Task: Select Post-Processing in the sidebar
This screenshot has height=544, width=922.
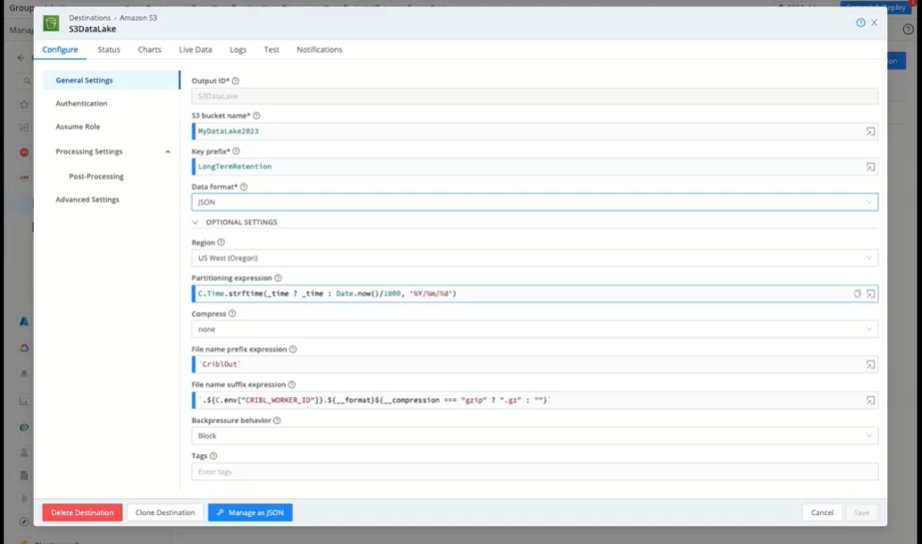Action: [x=96, y=176]
